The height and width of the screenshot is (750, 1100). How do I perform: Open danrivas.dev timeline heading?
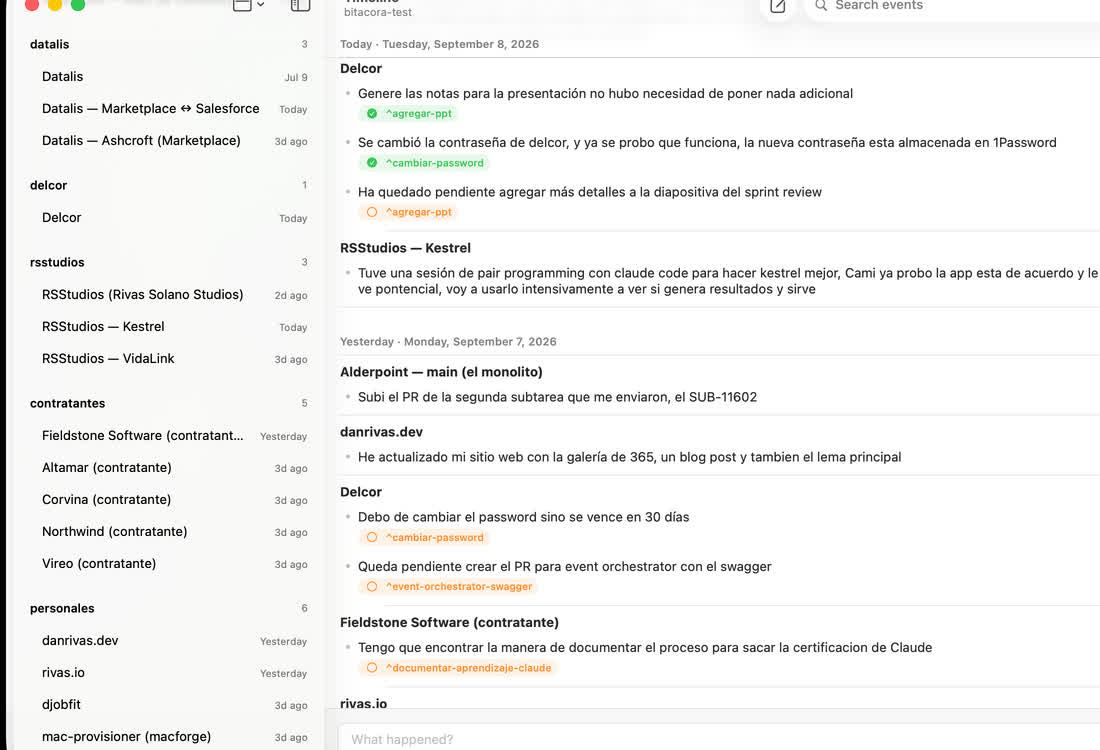(x=381, y=432)
